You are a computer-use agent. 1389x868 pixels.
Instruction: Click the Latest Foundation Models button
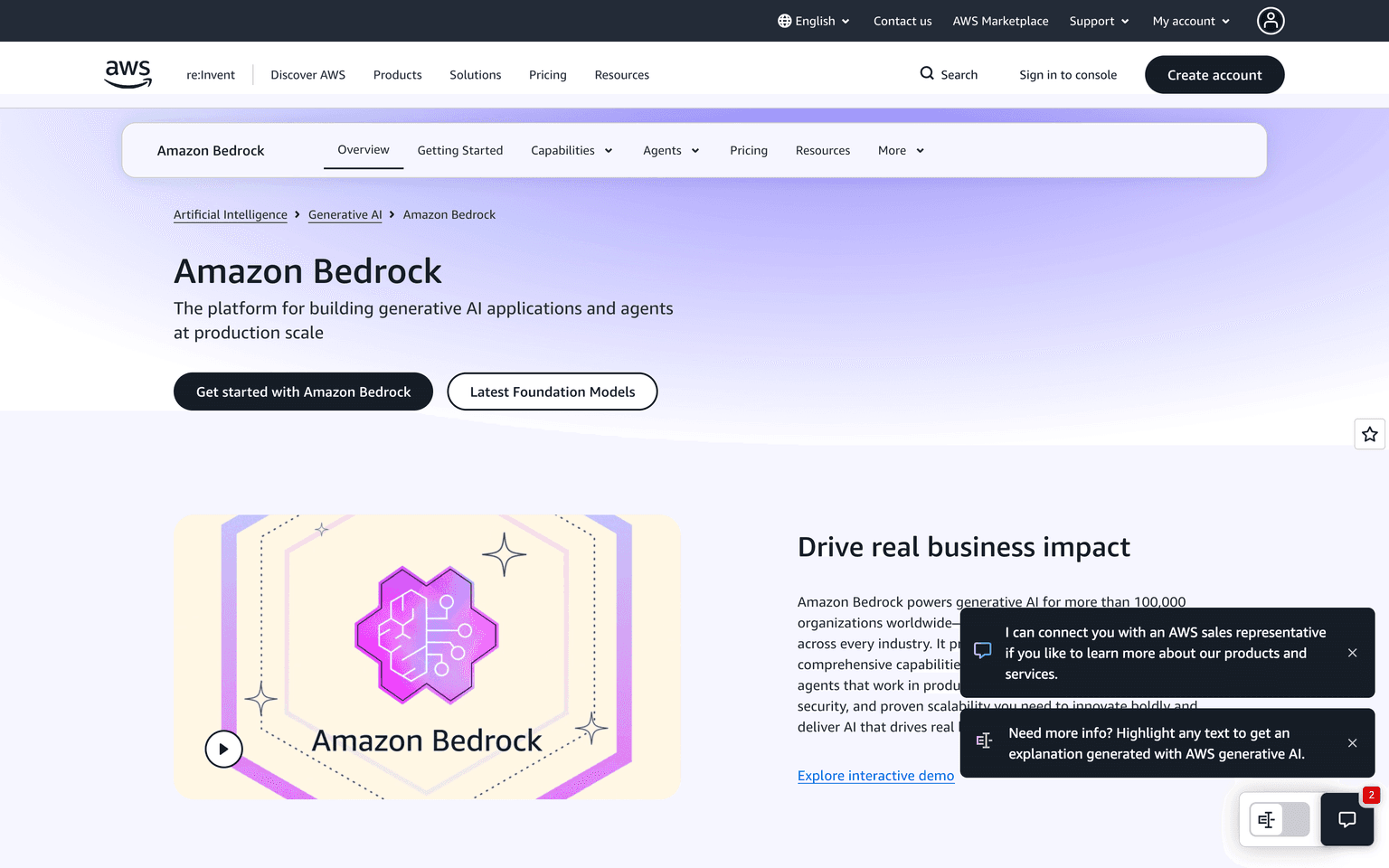[553, 392]
